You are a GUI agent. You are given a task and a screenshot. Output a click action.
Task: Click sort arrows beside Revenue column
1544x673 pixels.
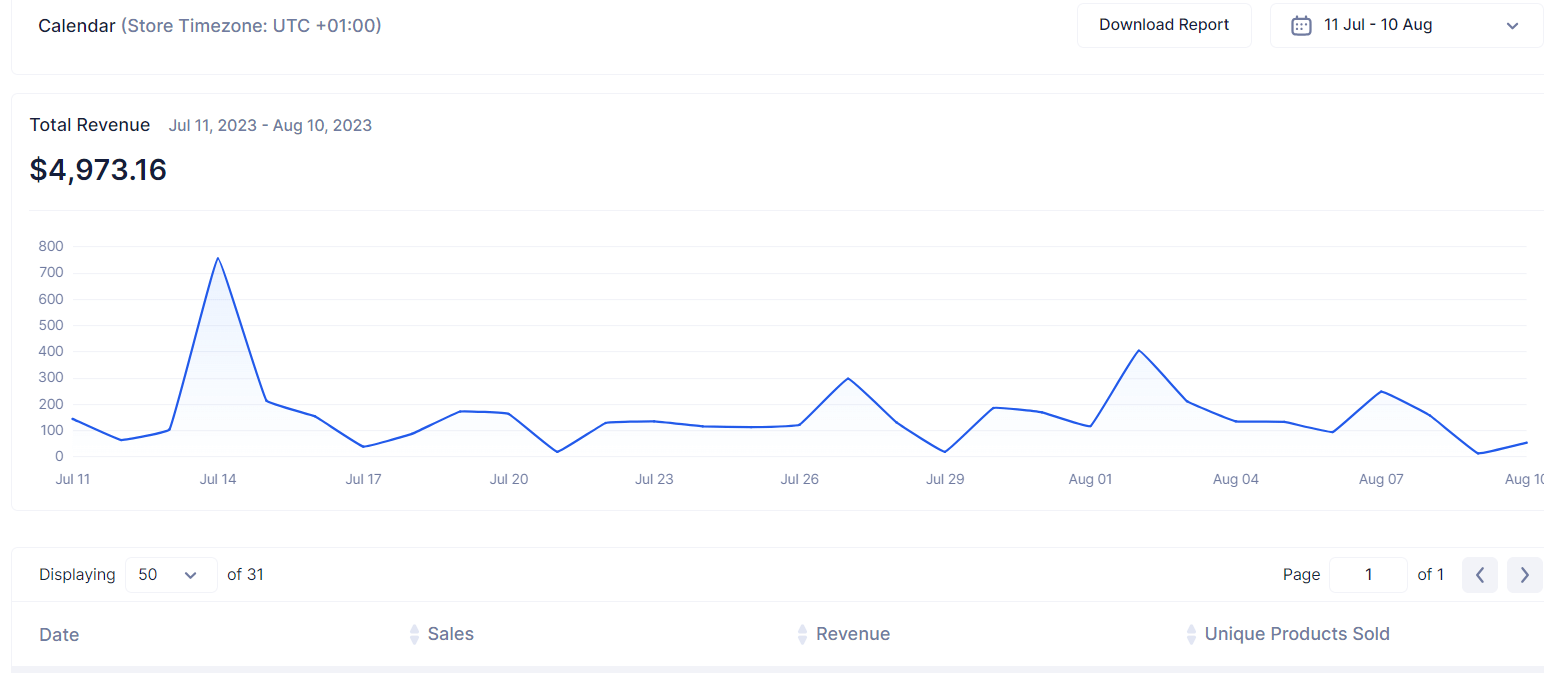tap(802, 634)
